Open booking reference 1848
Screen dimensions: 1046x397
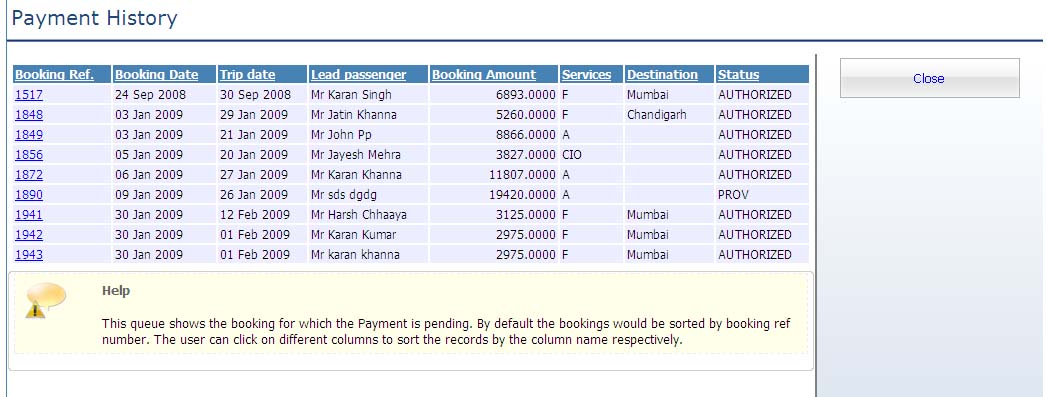click(x=29, y=115)
